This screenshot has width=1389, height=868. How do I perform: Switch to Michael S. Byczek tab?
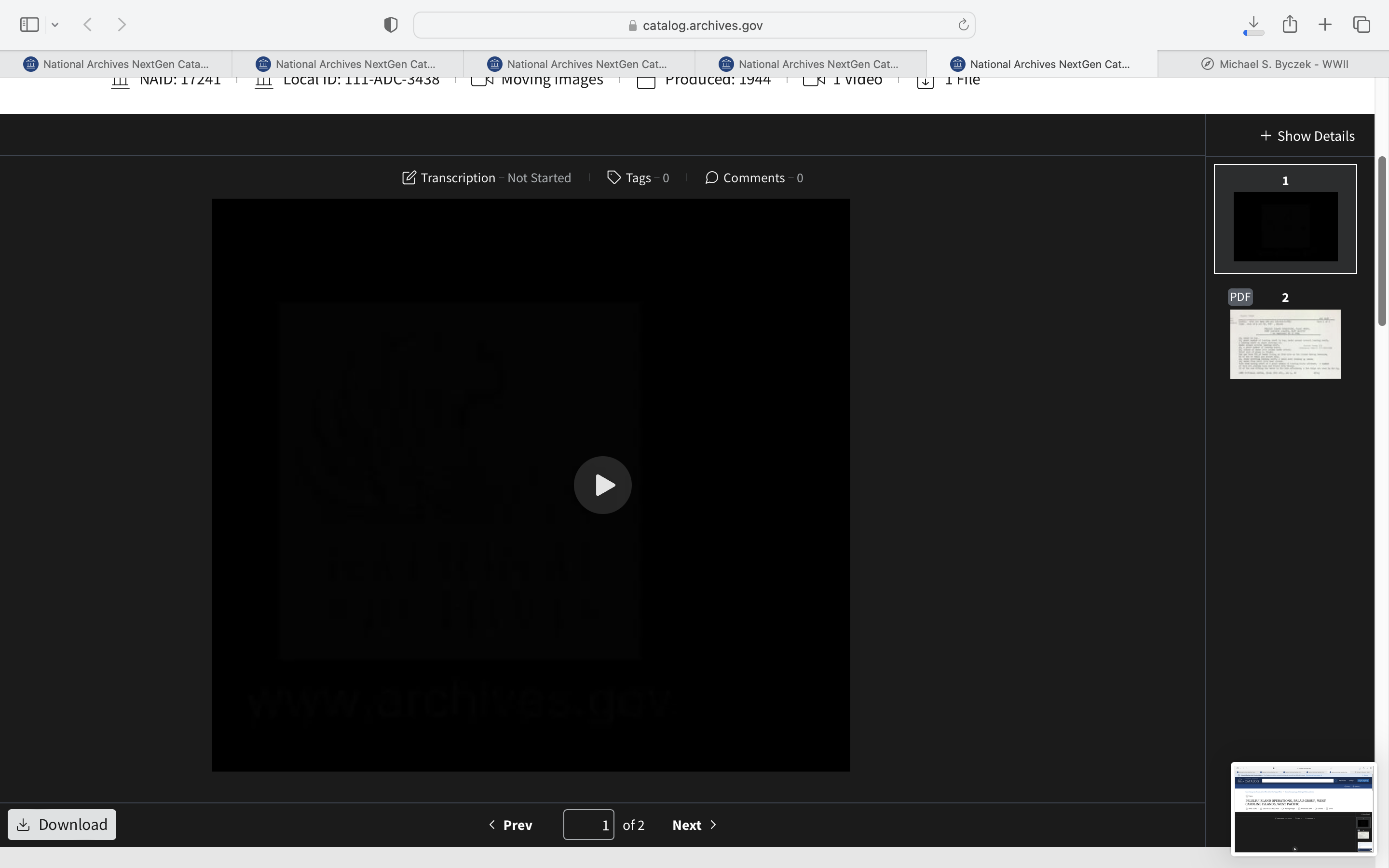click(x=1274, y=64)
